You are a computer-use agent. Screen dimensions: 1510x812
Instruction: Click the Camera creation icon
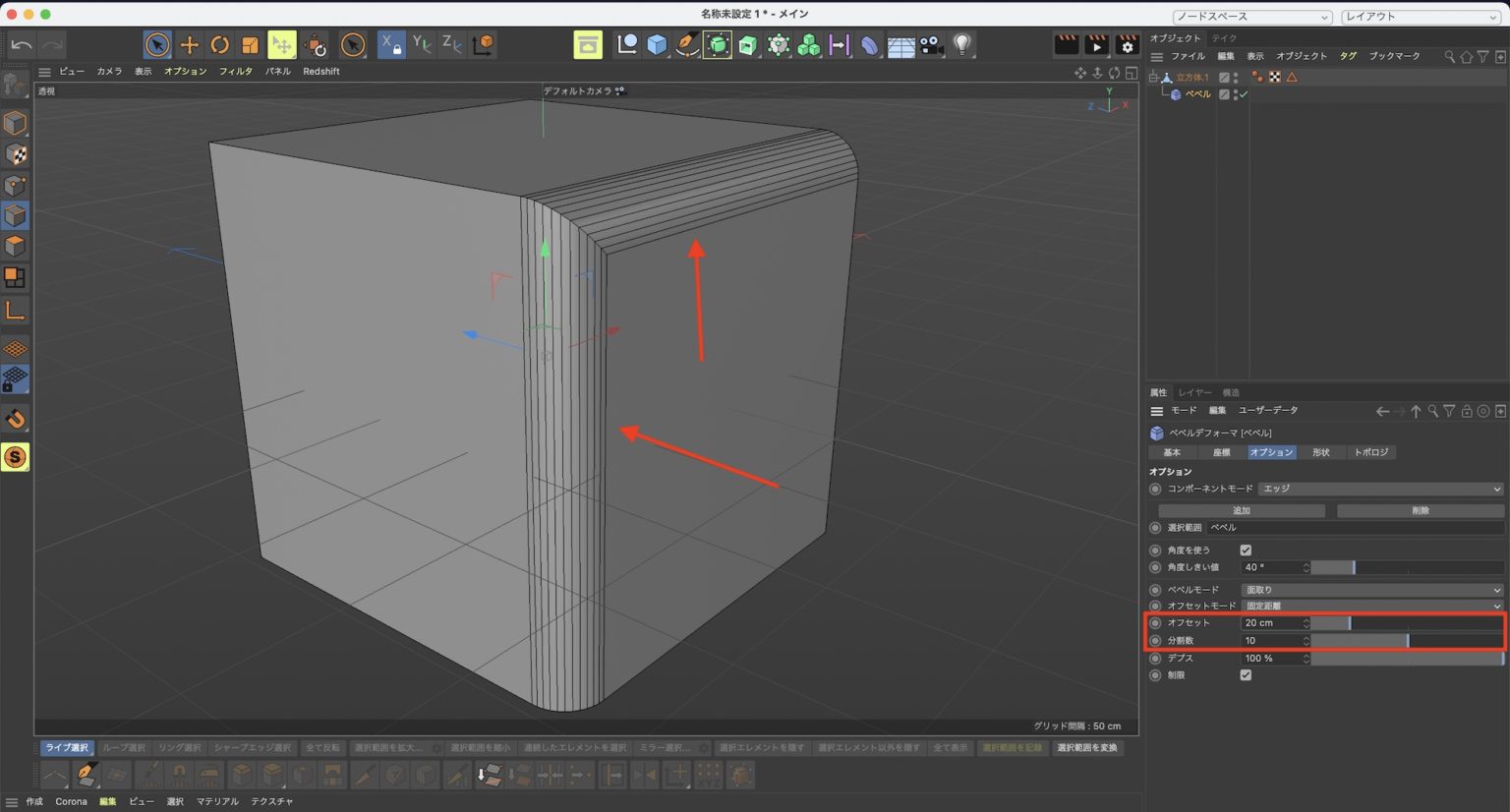point(931,44)
